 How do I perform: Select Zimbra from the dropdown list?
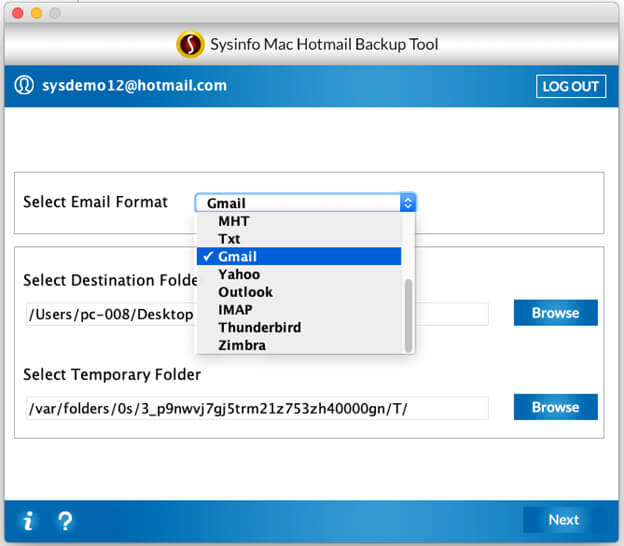coord(299,345)
